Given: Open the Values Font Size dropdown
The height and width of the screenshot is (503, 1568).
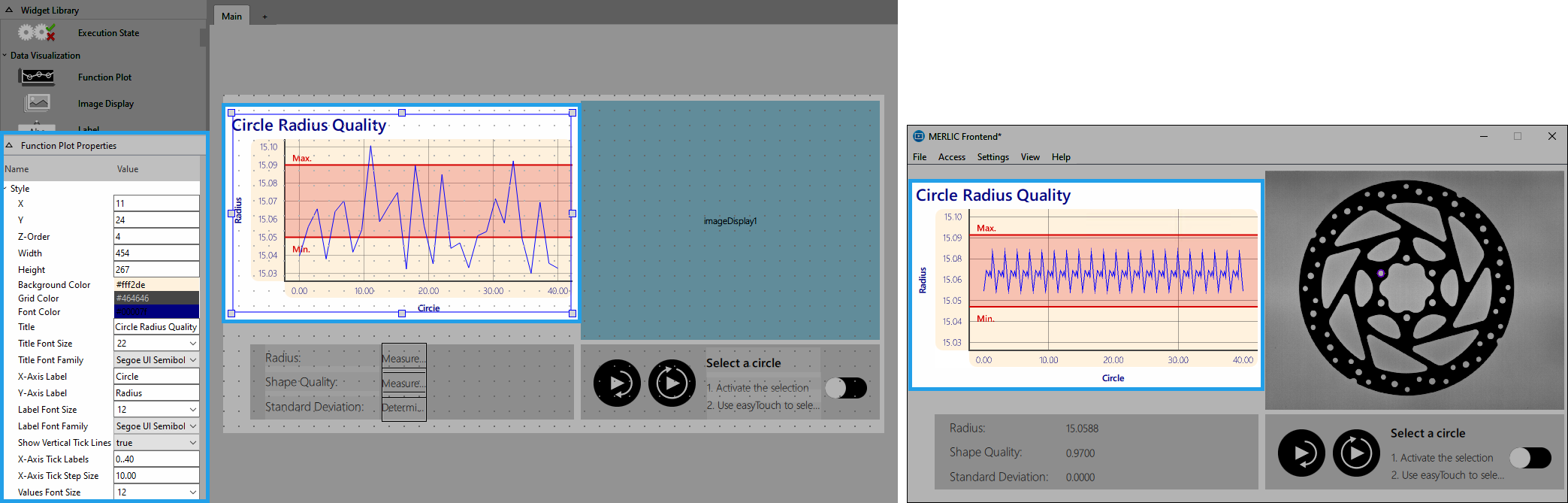Looking at the screenshot, I should 192,492.
